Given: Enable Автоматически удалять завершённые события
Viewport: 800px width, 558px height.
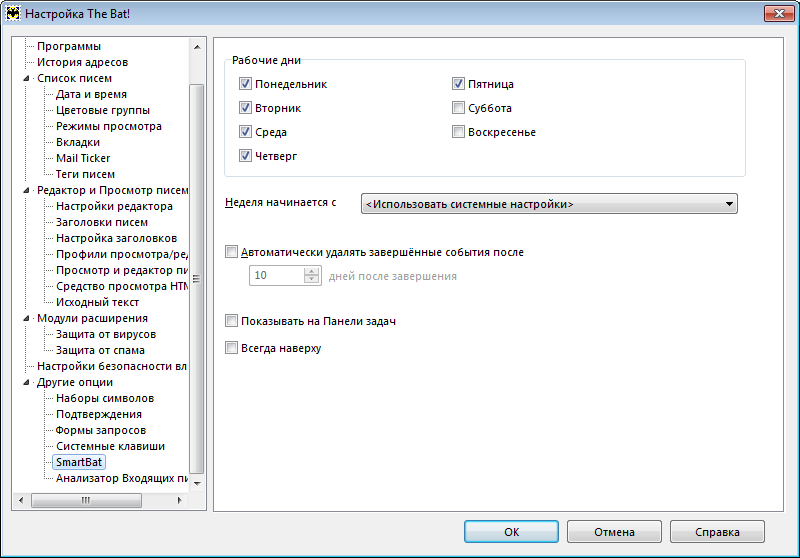Looking at the screenshot, I should pos(231,252).
